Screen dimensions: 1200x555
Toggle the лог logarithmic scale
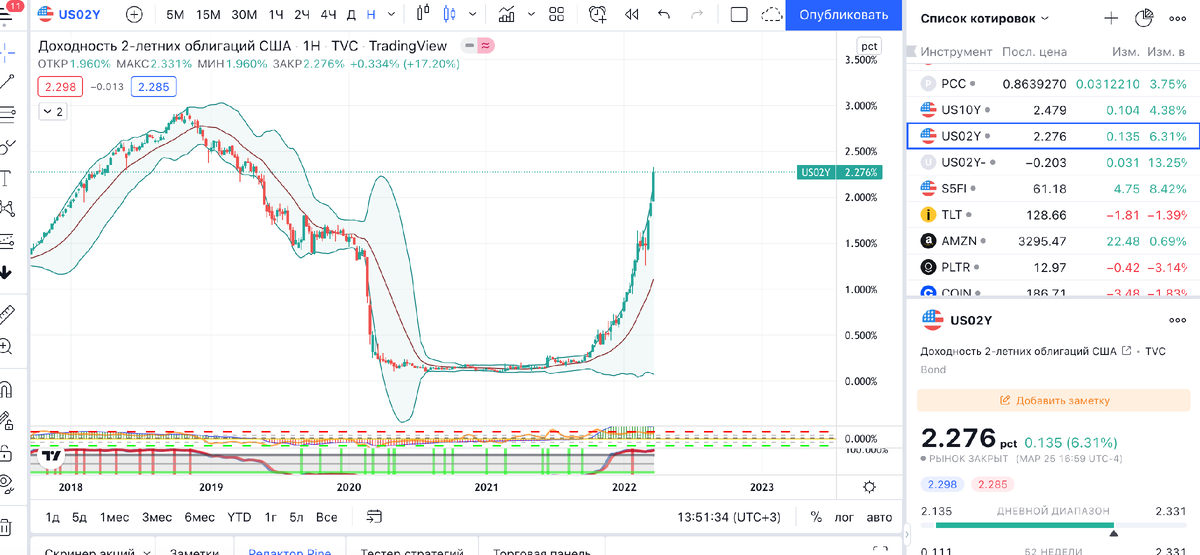point(845,517)
